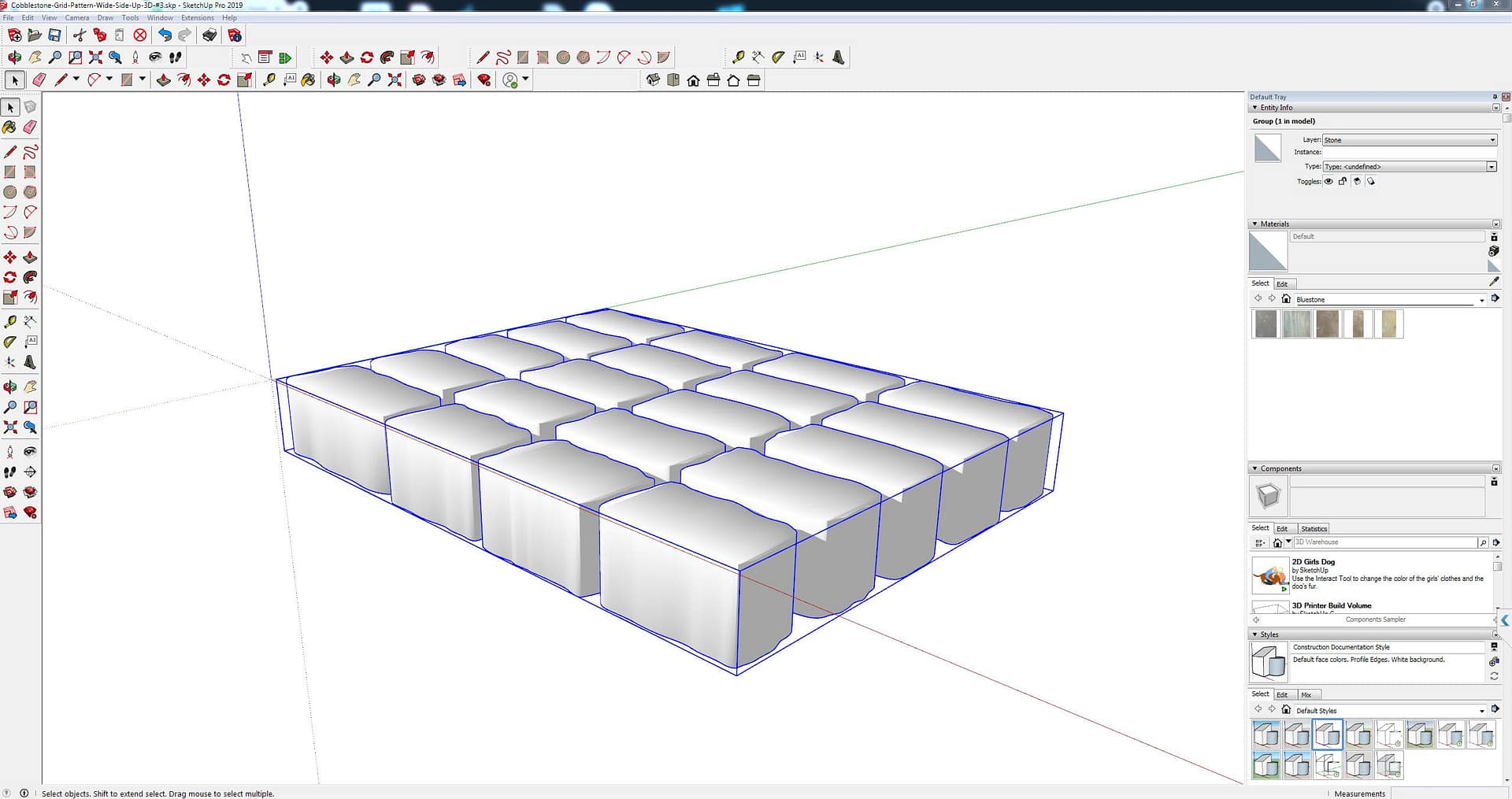Screen dimensions: 1512x799
Task: Open the Bluestone material library dropdown
Action: coord(1481,300)
